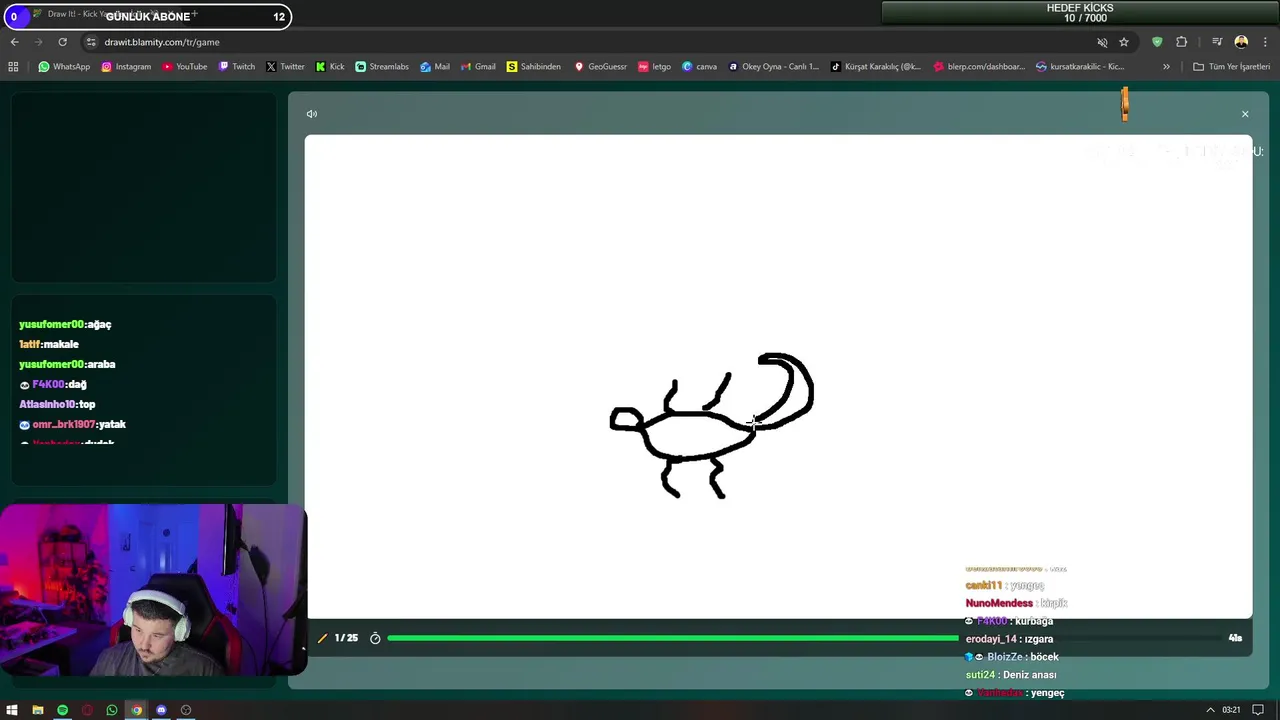This screenshot has height=720, width=1280.
Task: Open the Gmail bookmark
Action: (478, 67)
